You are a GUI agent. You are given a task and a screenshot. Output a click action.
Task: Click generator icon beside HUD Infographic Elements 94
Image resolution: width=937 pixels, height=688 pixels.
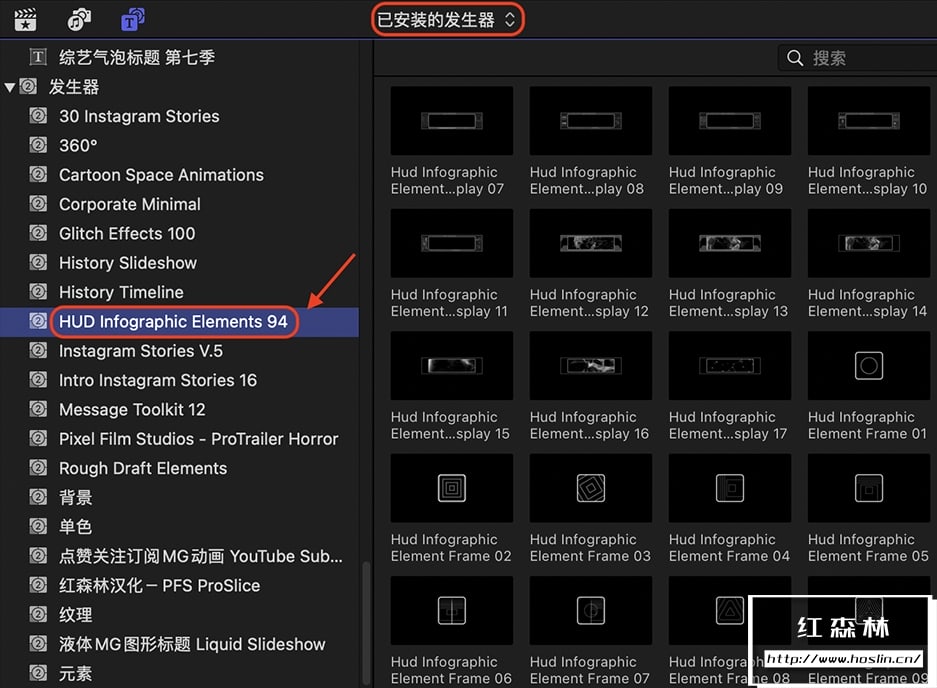point(38,321)
